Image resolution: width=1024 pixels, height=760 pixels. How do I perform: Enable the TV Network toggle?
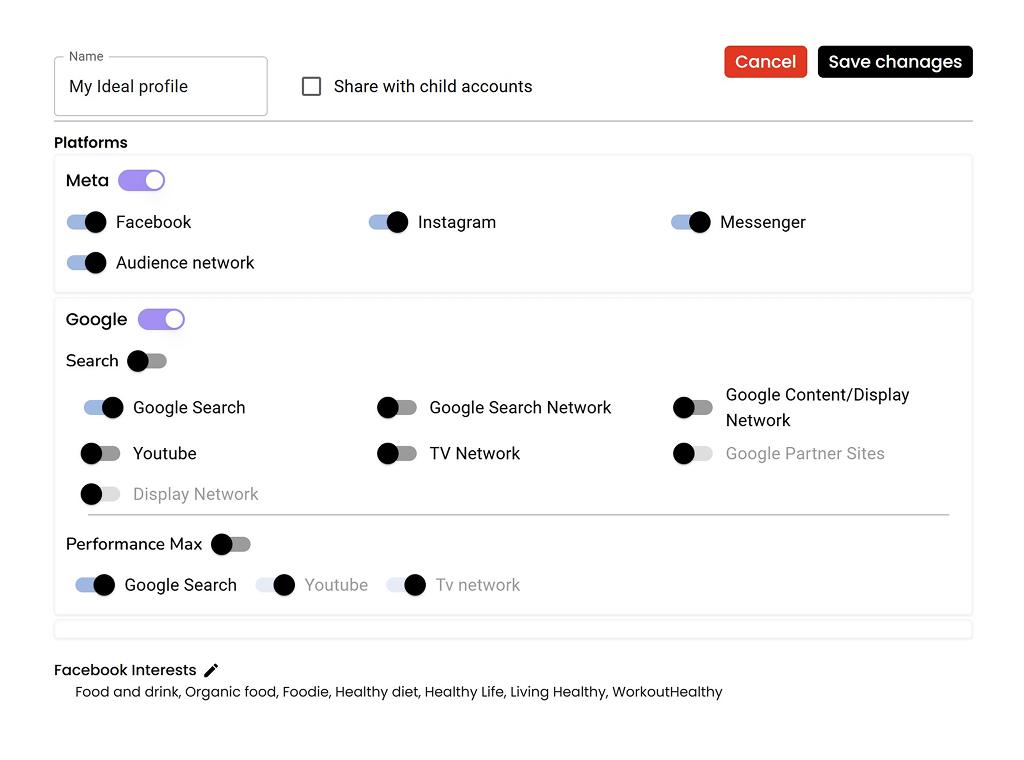click(397, 453)
